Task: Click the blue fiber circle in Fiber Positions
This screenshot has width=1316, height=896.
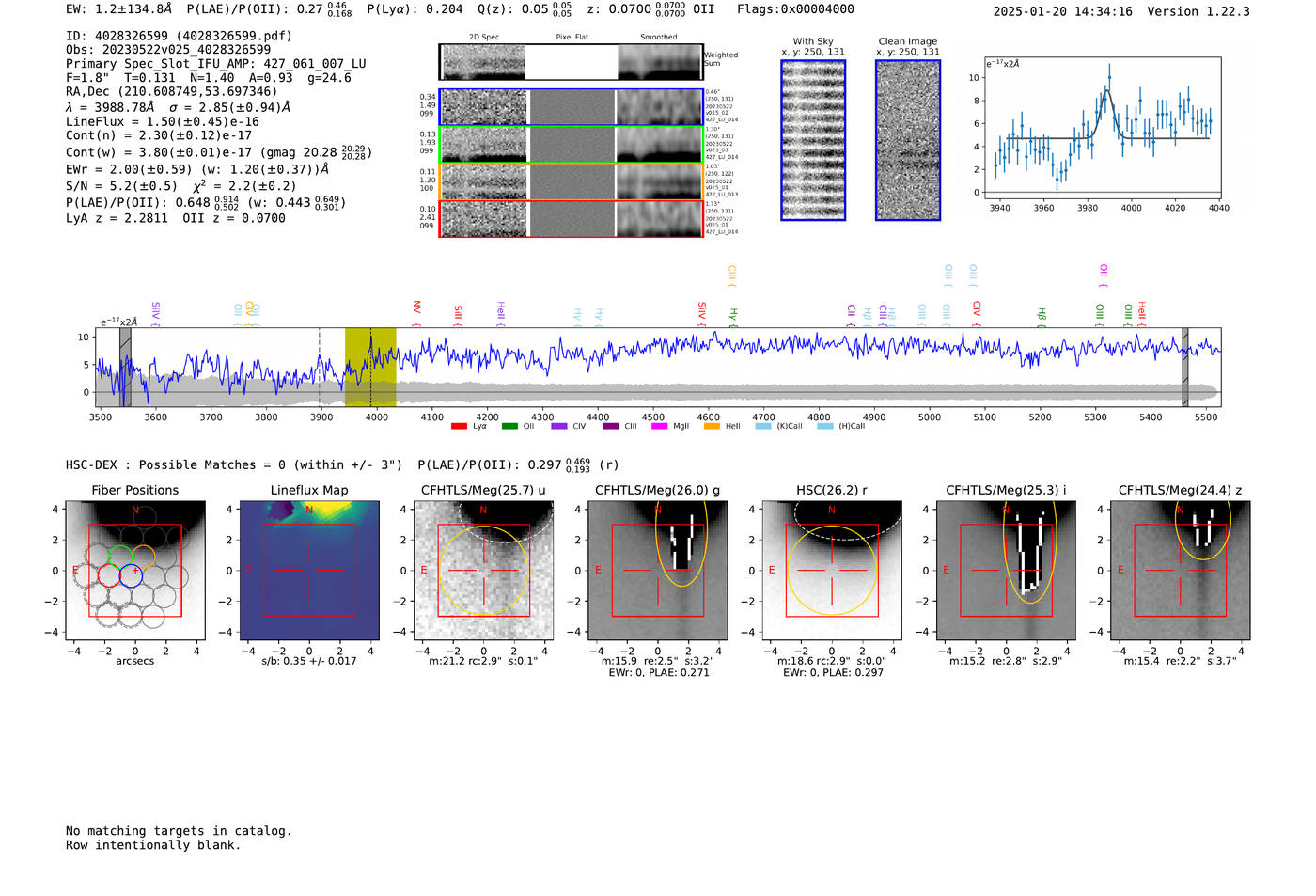Action: pos(131,575)
